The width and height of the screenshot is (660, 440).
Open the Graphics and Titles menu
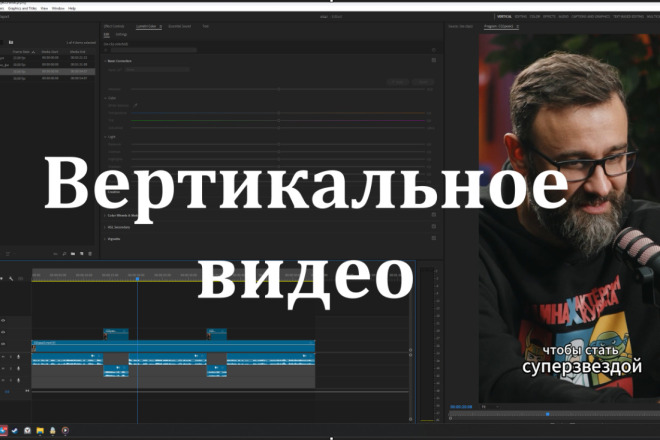point(22,8)
